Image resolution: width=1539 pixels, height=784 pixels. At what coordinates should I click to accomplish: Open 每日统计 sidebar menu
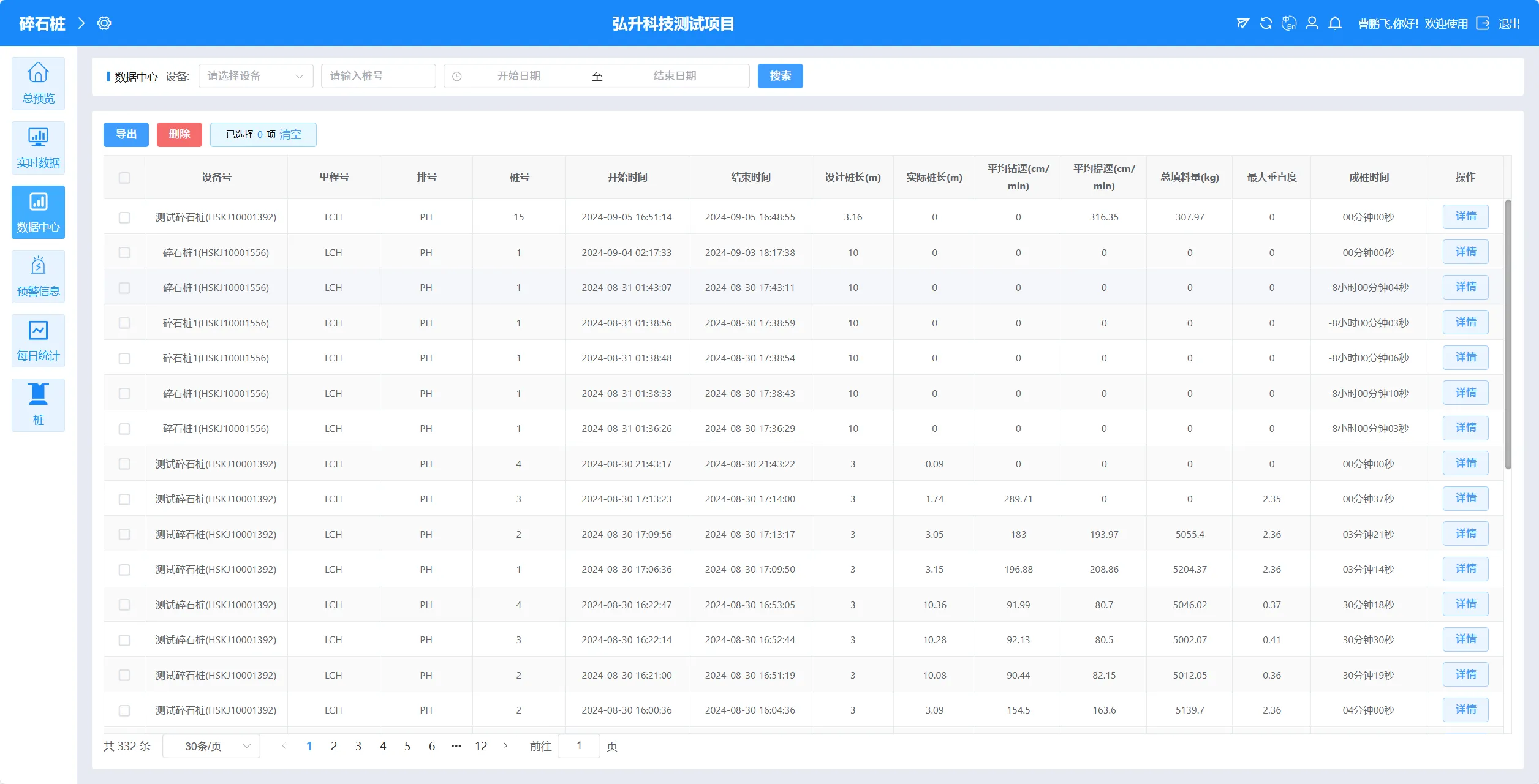(38, 341)
